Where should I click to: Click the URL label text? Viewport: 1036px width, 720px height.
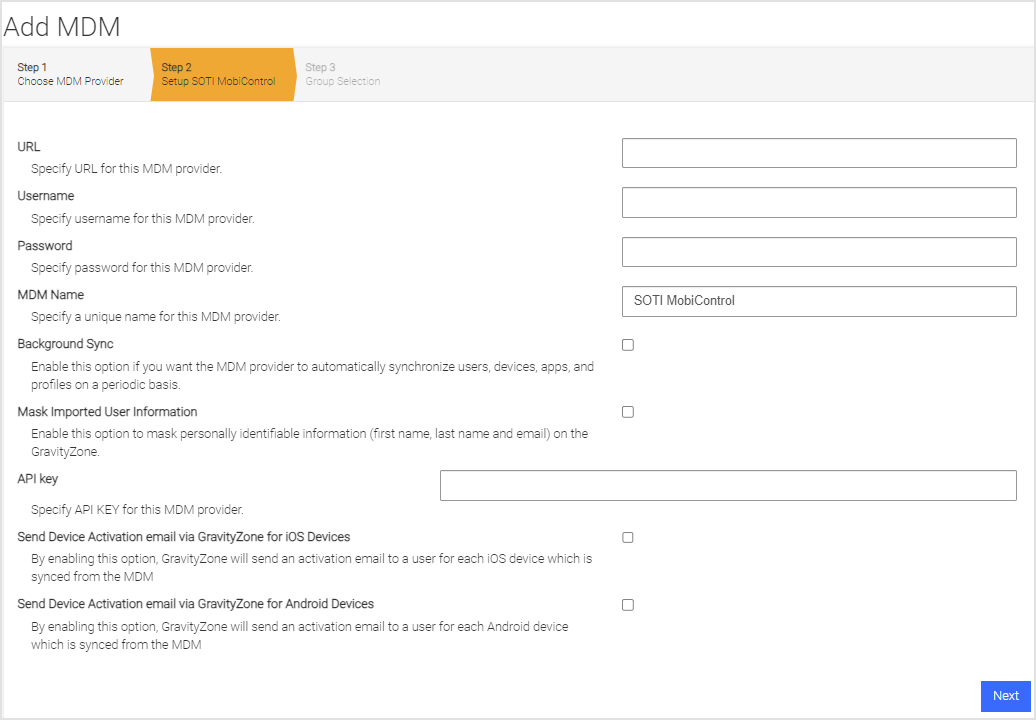point(28,146)
